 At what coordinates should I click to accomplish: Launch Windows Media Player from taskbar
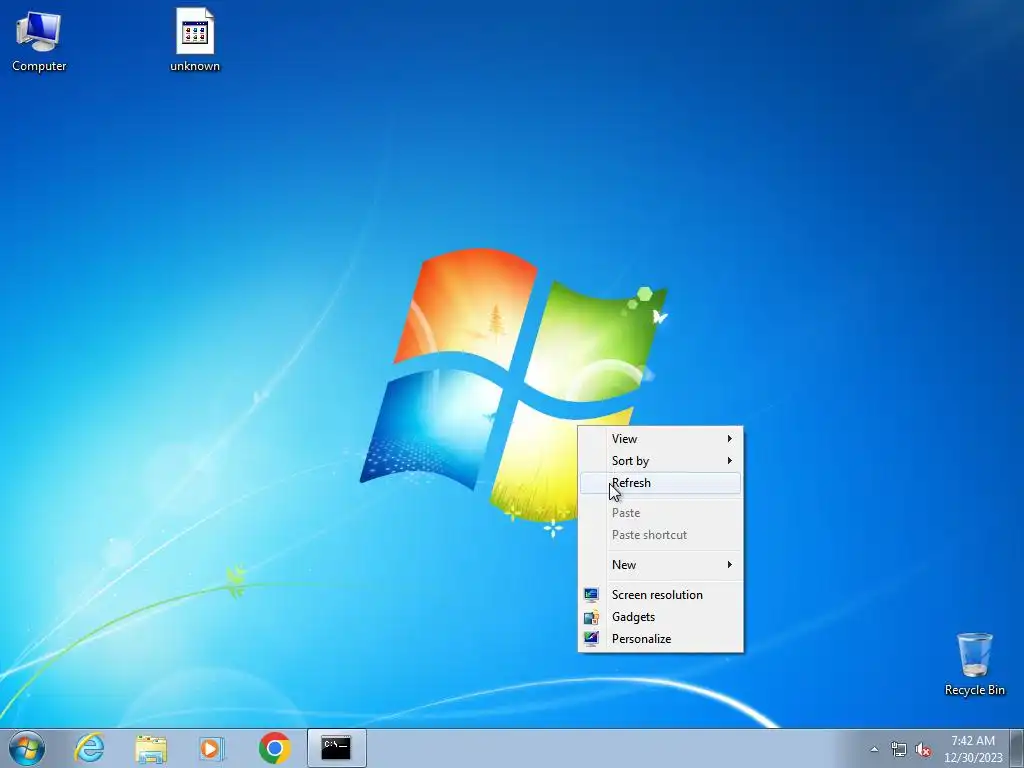(211, 748)
